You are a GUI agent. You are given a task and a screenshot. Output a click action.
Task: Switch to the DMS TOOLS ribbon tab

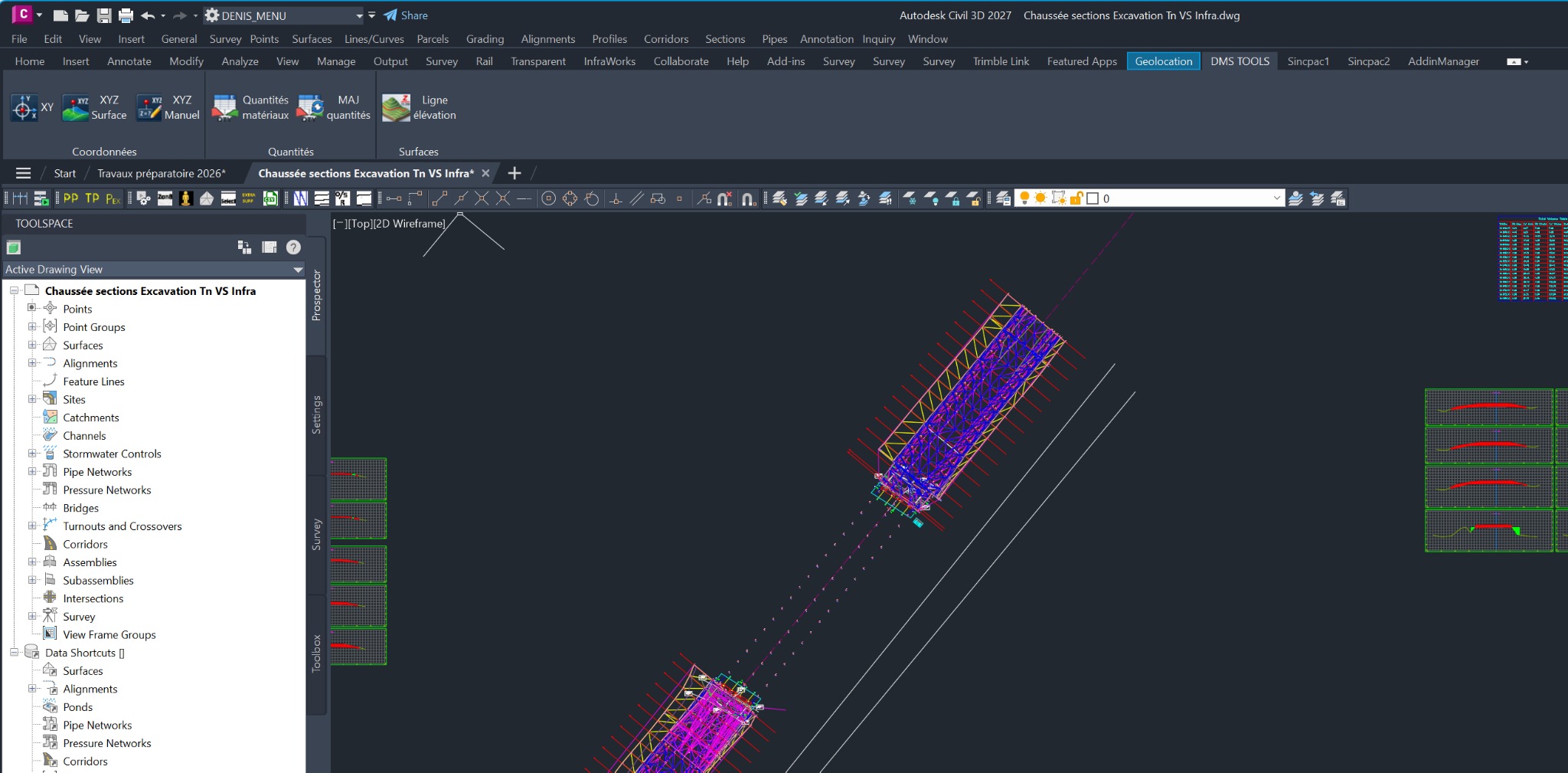point(1240,61)
